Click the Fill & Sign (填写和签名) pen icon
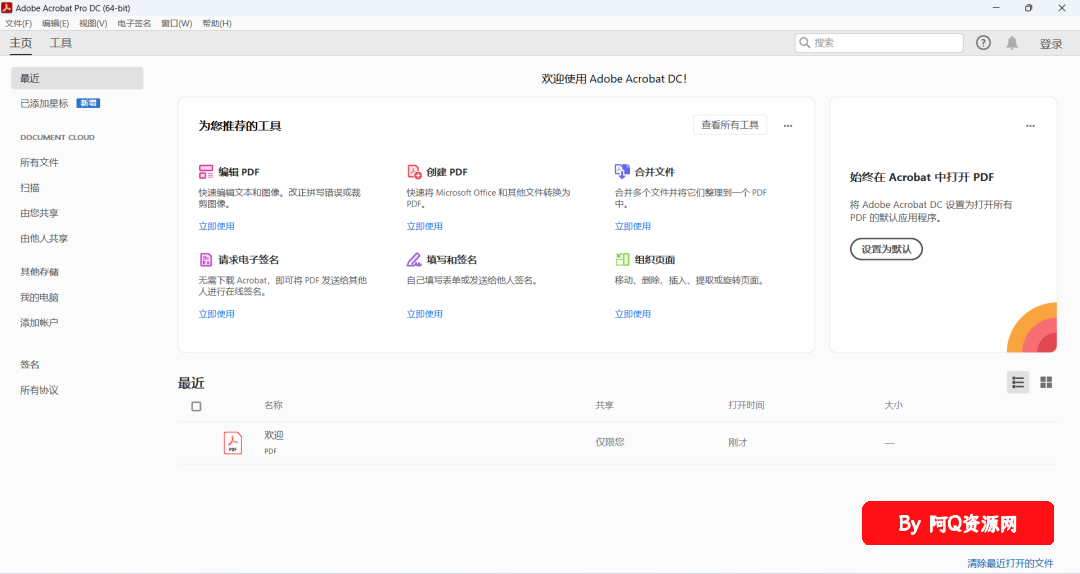 coord(414,260)
